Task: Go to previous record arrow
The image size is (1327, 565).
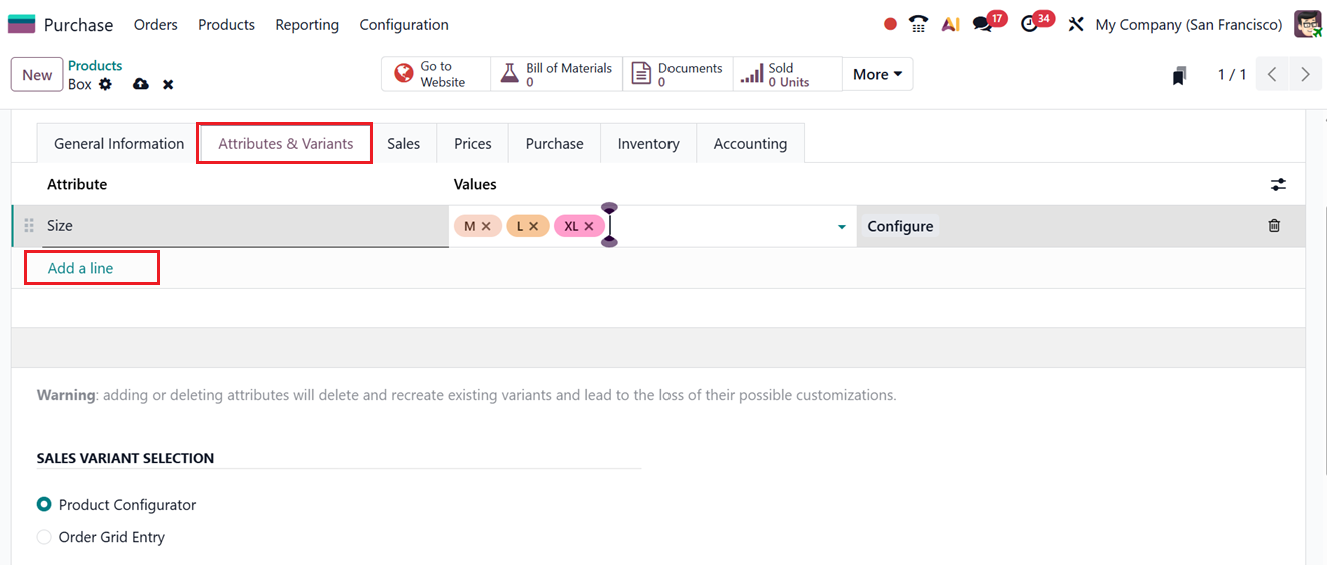Action: 1272,75
